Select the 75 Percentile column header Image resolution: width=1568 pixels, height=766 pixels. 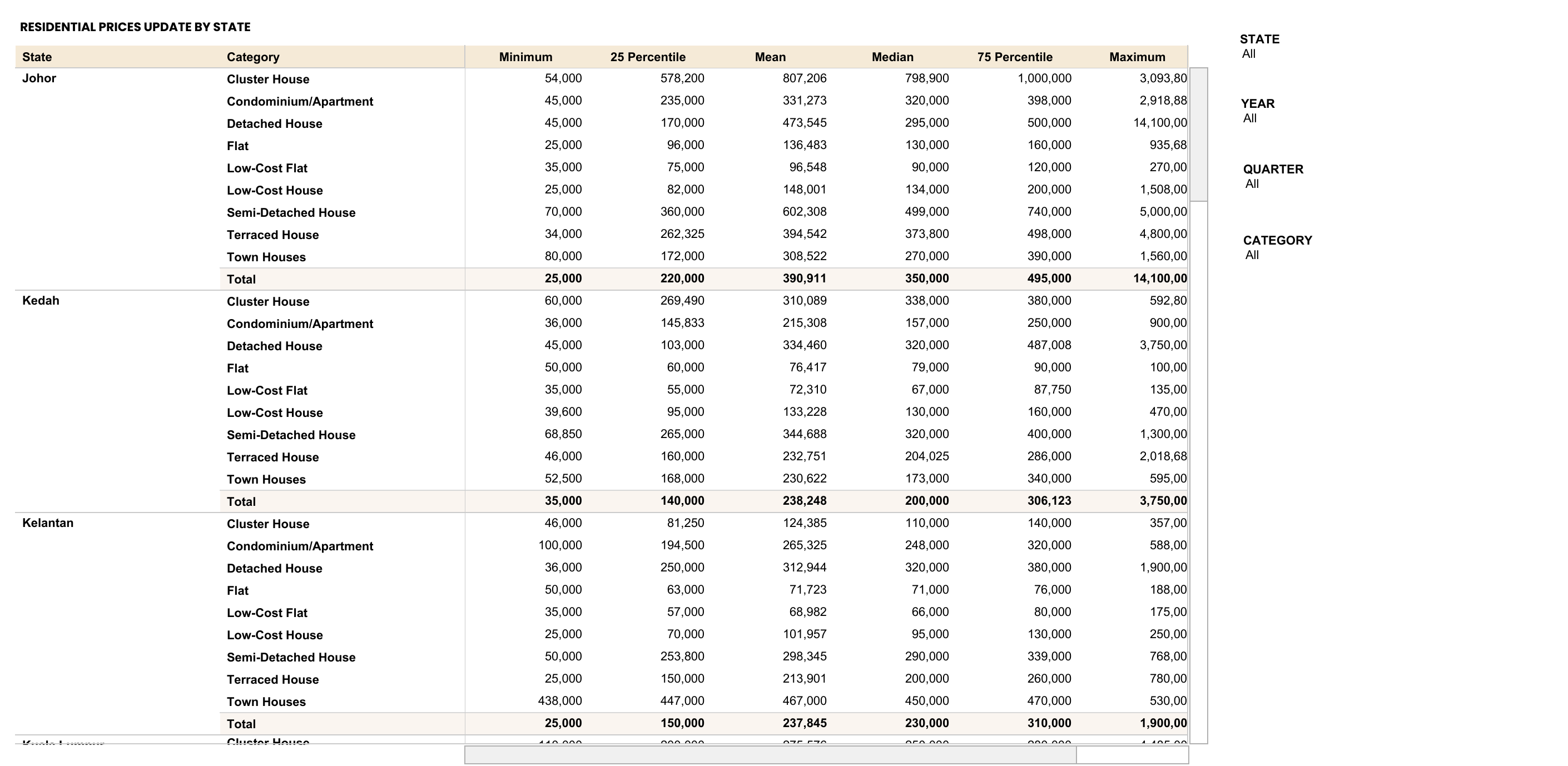[x=1015, y=57]
